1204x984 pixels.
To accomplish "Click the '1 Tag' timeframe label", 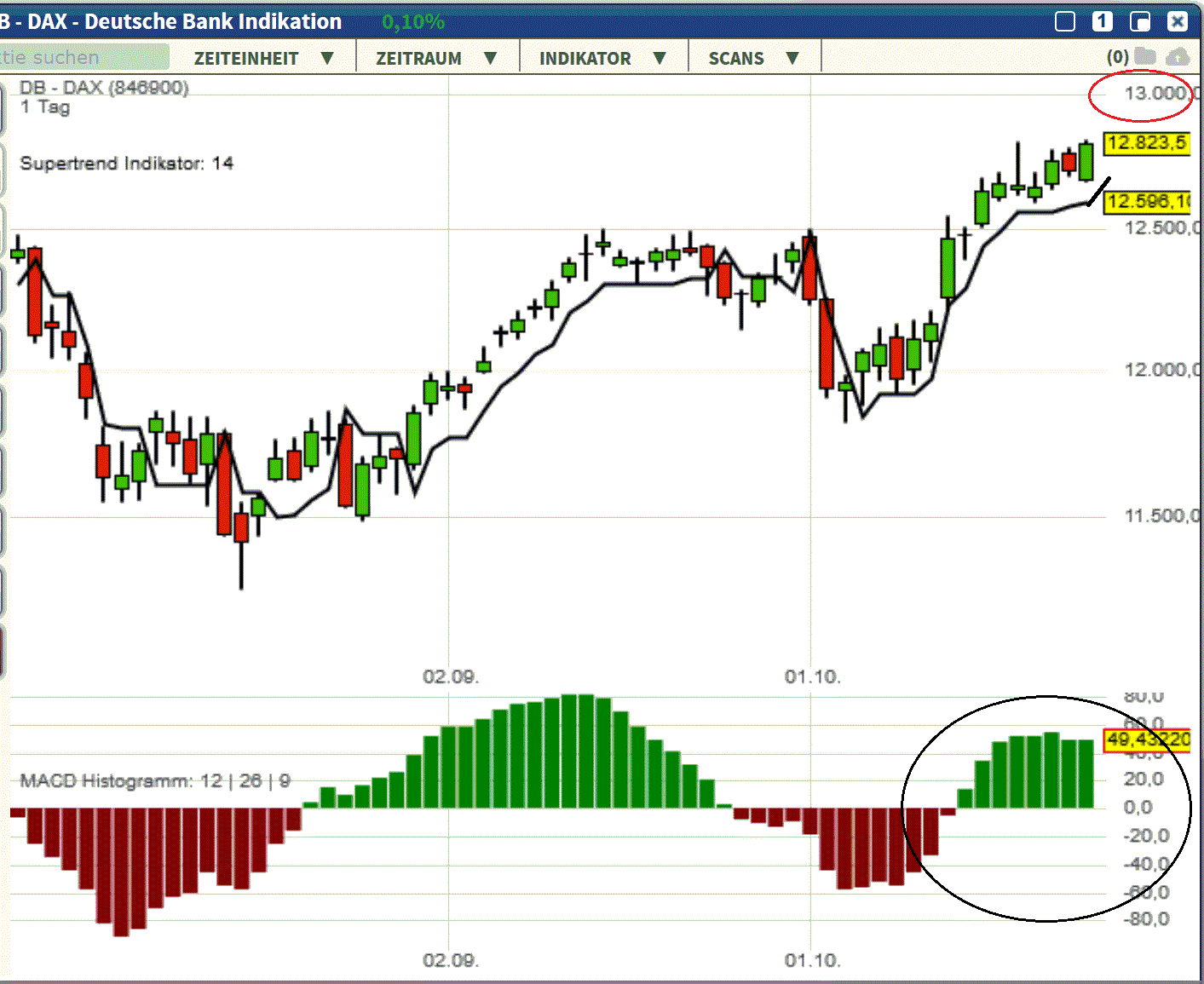I will pos(45,107).
